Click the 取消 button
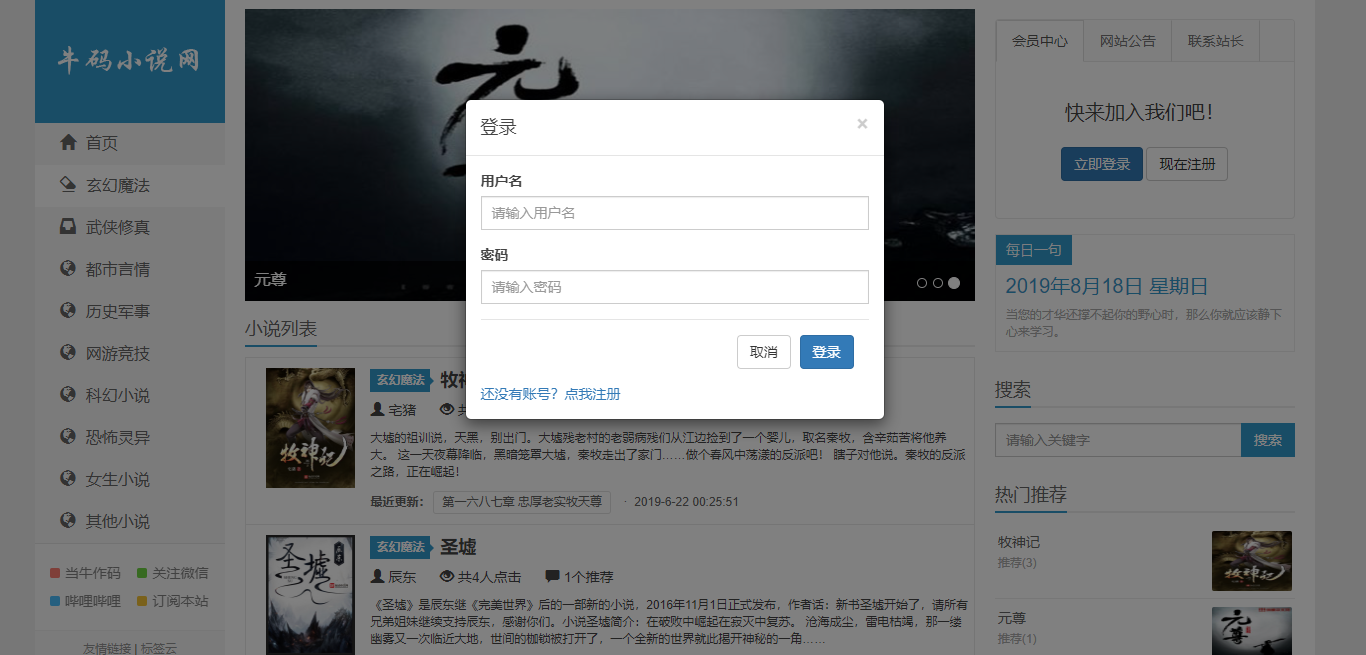Screen dimensions: 1366x655 tap(764, 352)
